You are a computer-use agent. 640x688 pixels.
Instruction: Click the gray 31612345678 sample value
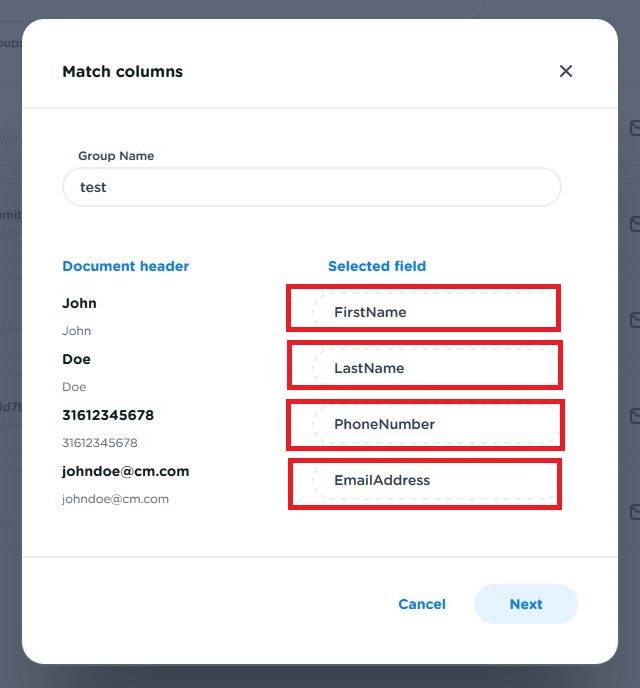tap(100, 443)
